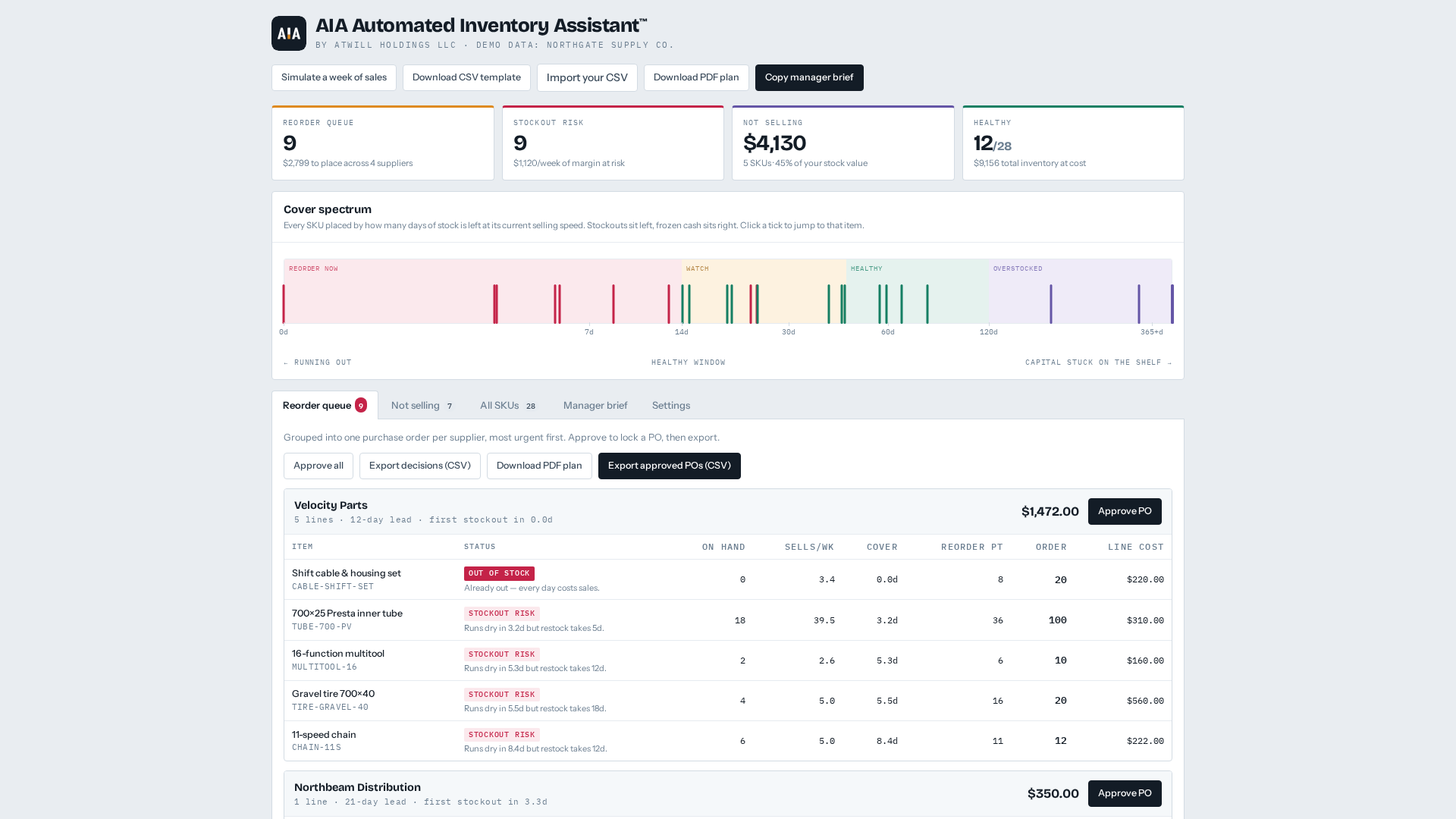Copy the manager brief
The width and height of the screenshot is (1456, 819).
coord(809,77)
